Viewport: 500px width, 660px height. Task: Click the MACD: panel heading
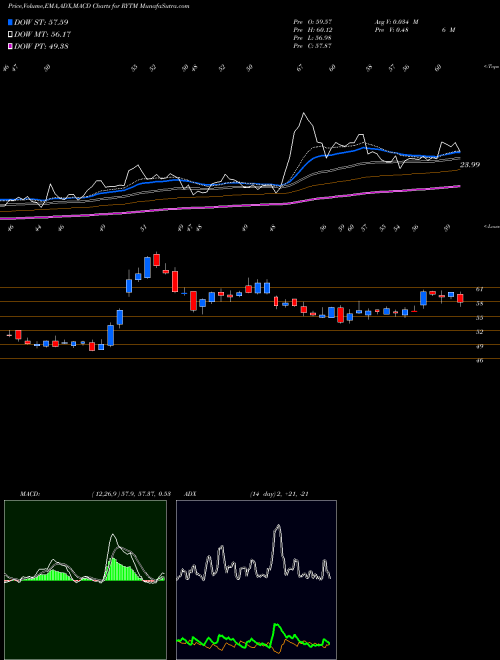(x=30, y=494)
